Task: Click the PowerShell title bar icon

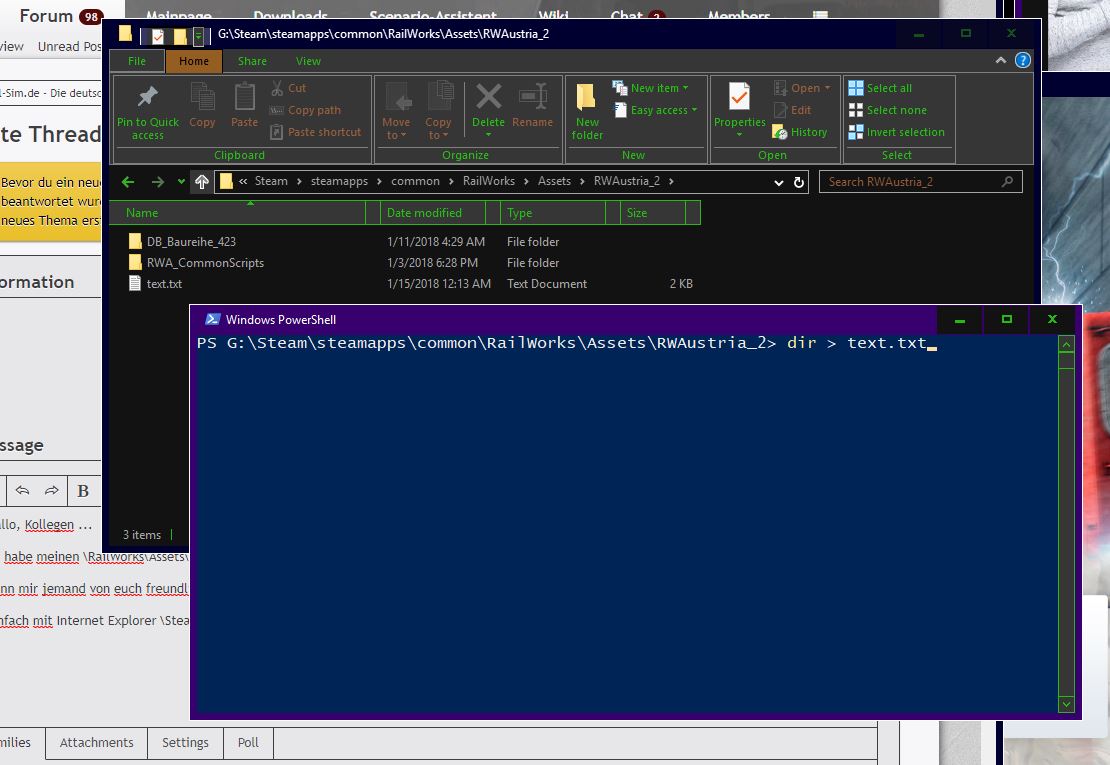Action: [x=212, y=319]
